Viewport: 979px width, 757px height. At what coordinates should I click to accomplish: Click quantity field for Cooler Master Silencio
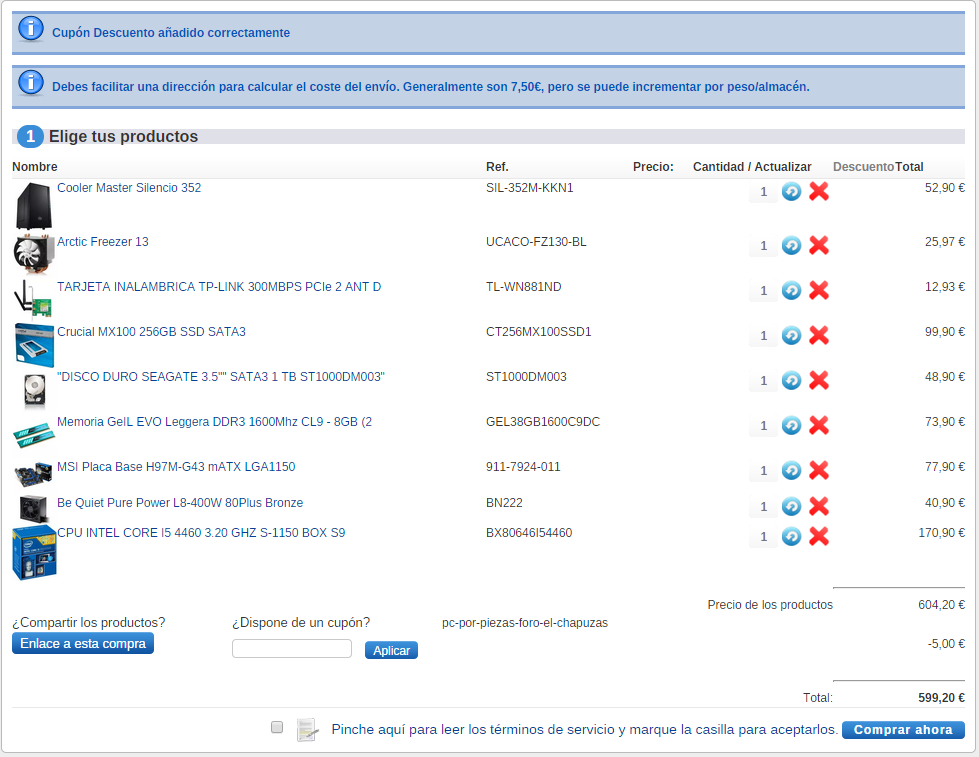(x=764, y=192)
